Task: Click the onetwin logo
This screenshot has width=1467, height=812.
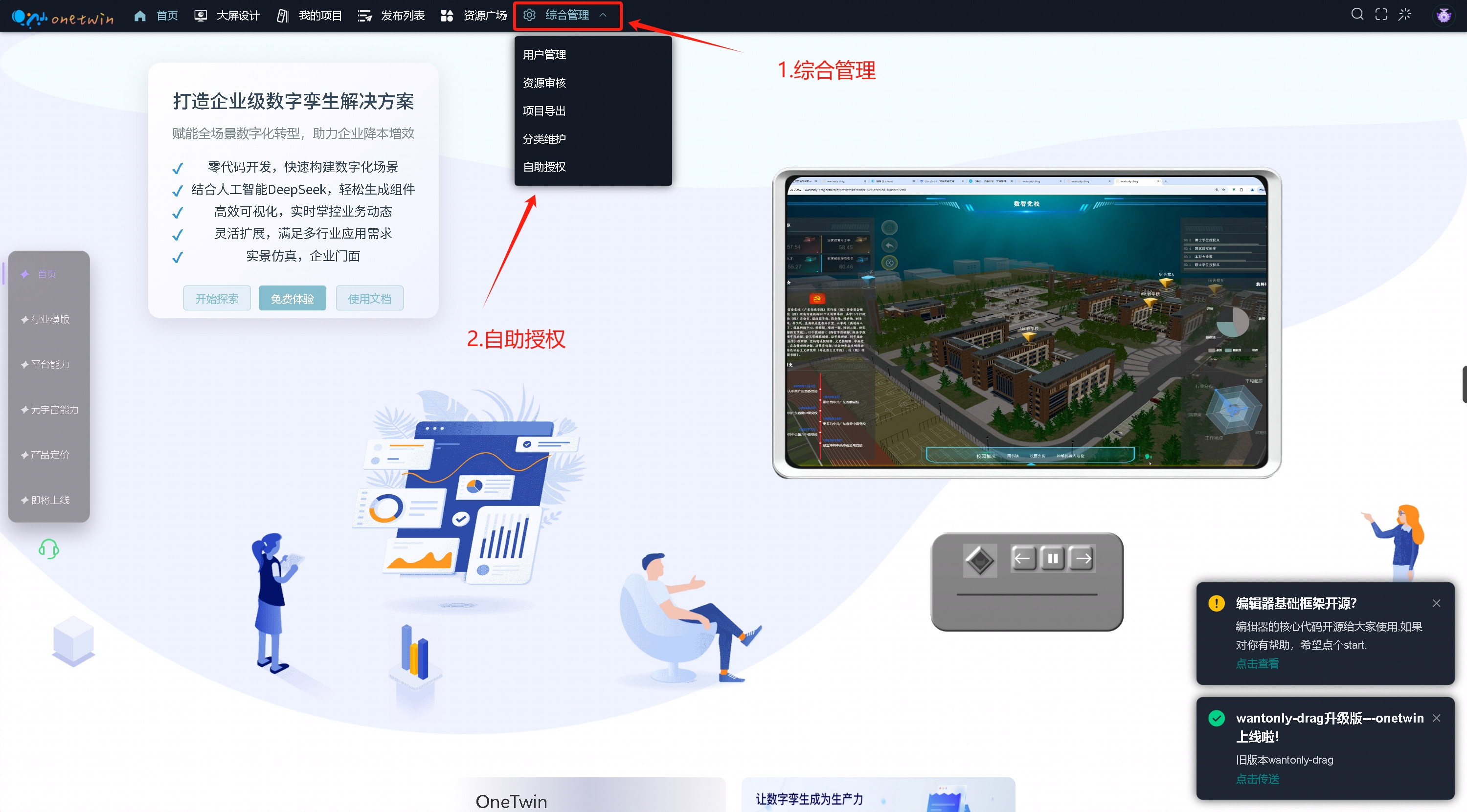Action: point(63,17)
